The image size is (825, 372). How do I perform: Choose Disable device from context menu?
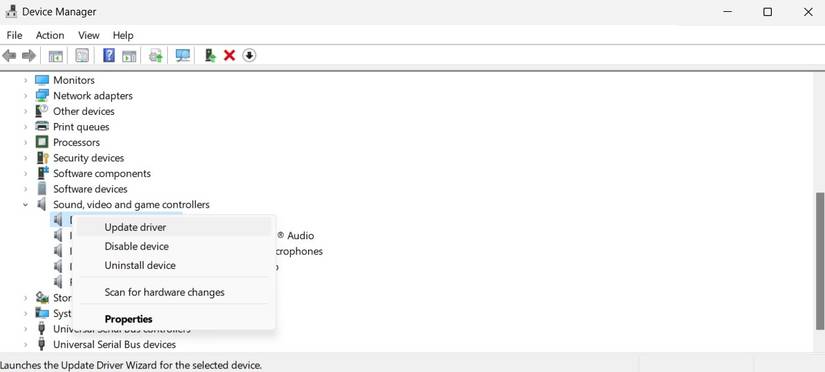pos(174,246)
